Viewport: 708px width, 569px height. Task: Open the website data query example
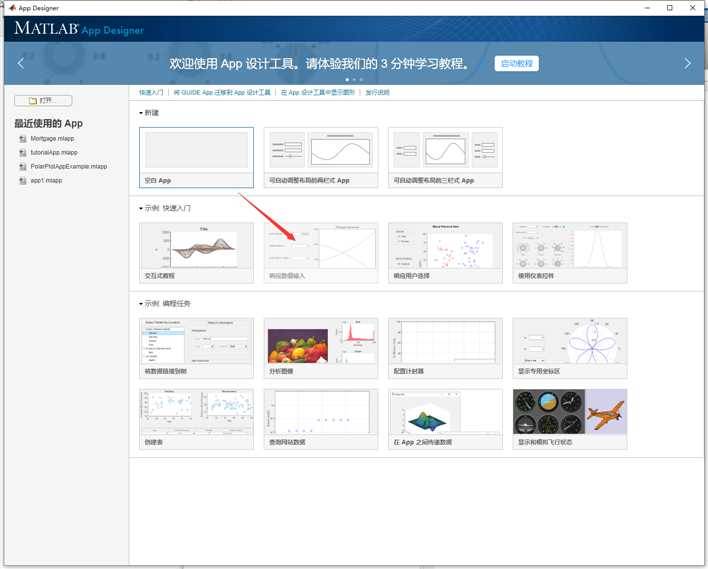(x=321, y=419)
